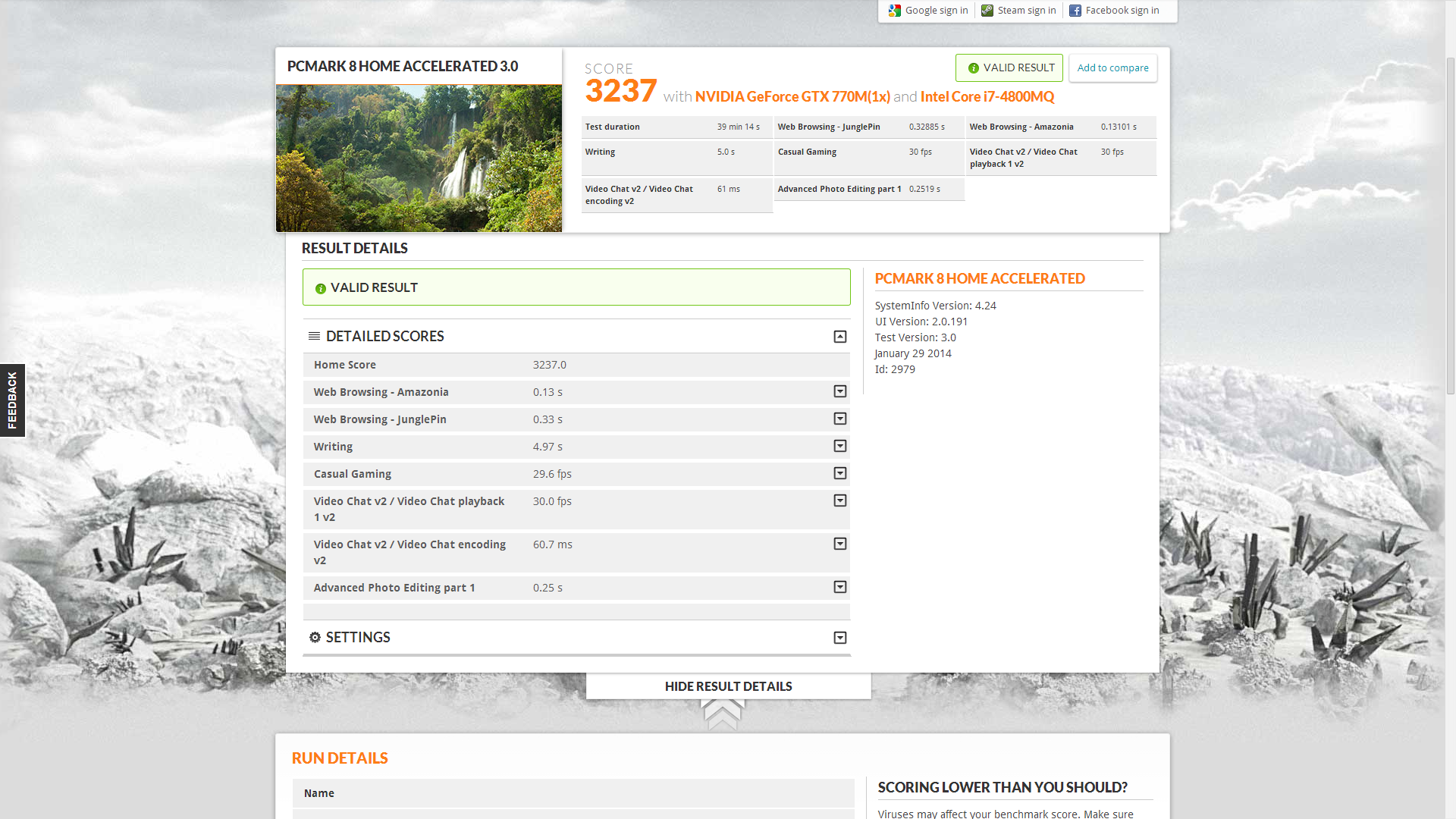This screenshot has height=819, width=1456.
Task: Click the SystemInfo Version: 4.24 text
Action: (x=936, y=306)
